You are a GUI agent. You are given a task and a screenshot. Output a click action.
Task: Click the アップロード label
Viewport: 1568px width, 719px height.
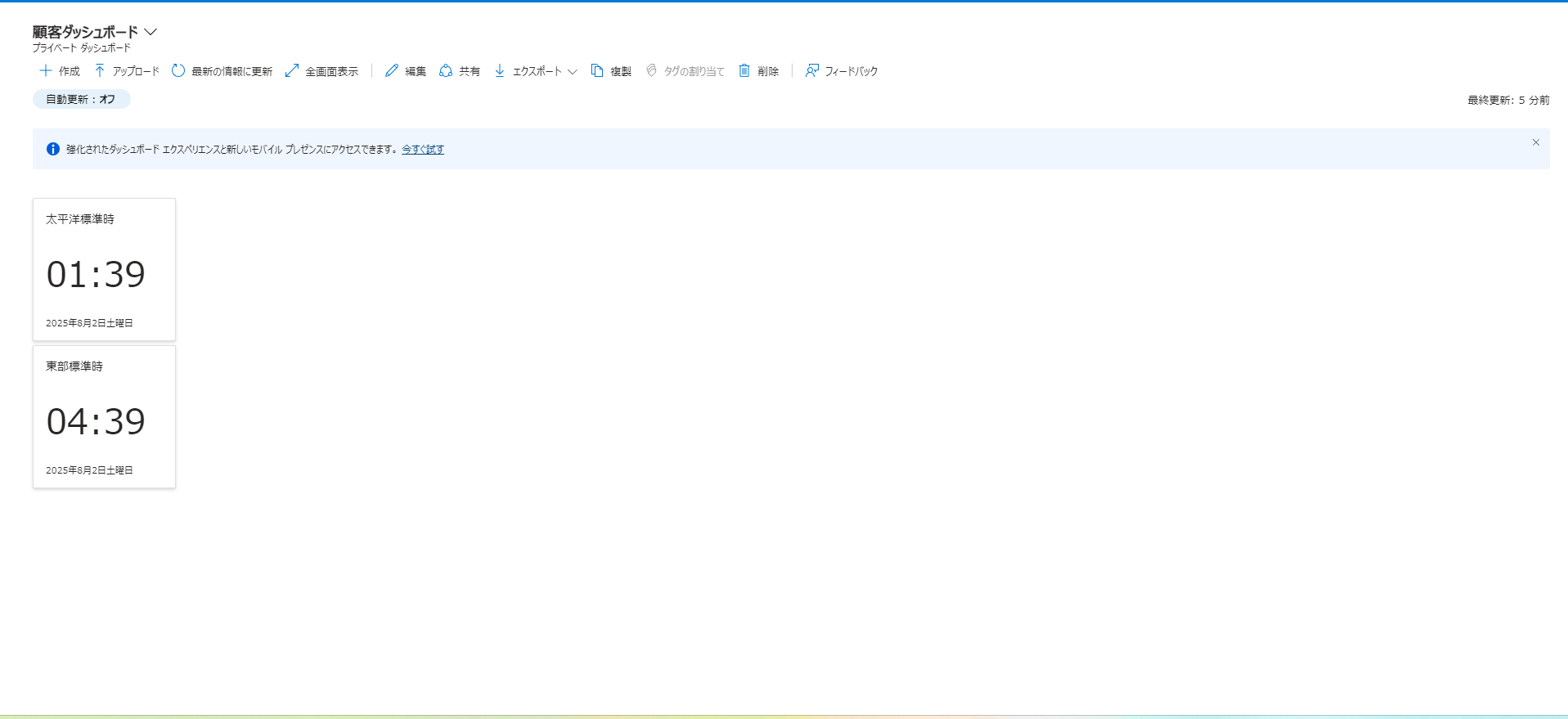[x=136, y=72]
